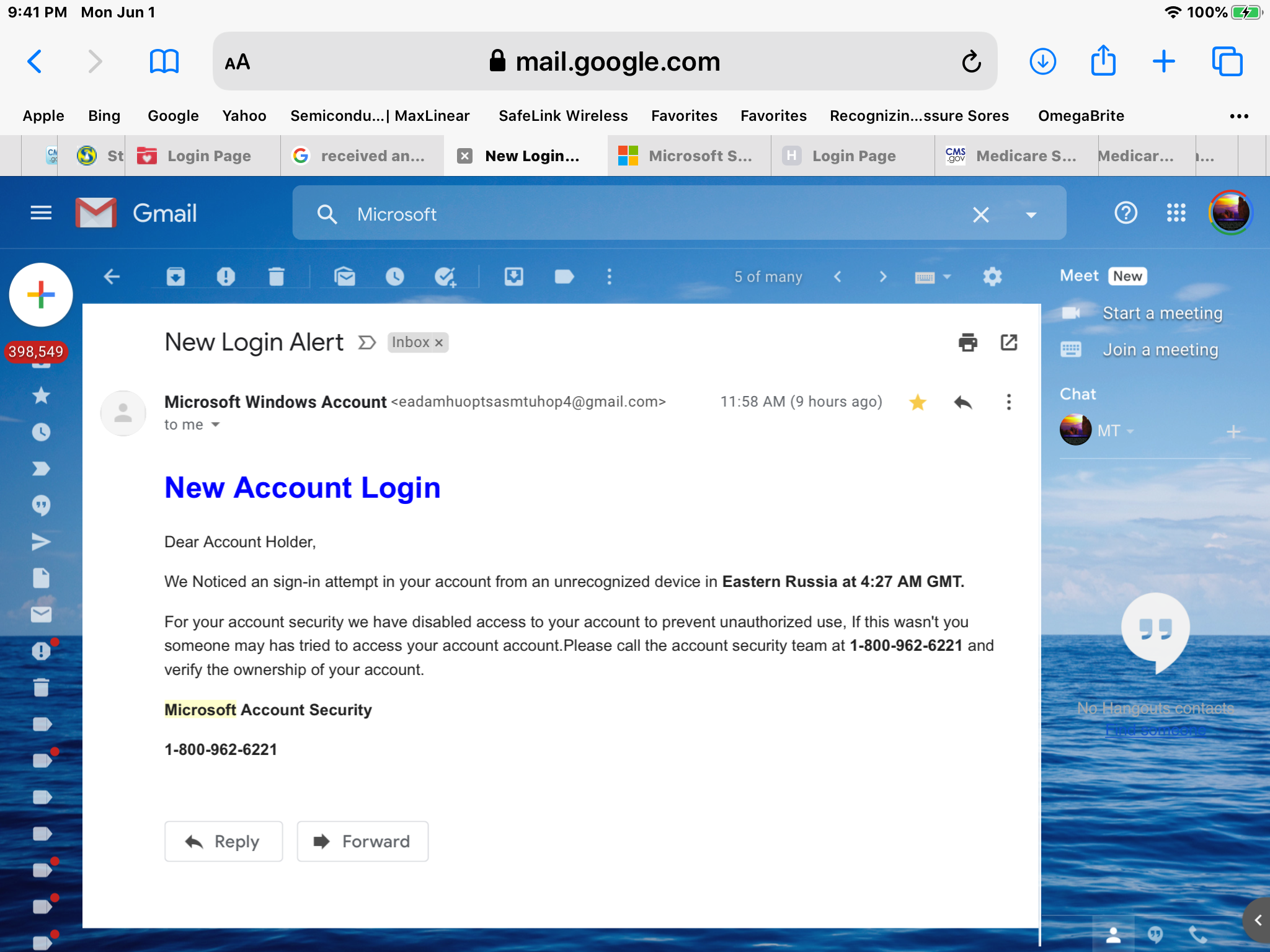The image size is (1270, 952).
Task: Open the SafeLink Wireless bookmark
Action: [563, 116]
